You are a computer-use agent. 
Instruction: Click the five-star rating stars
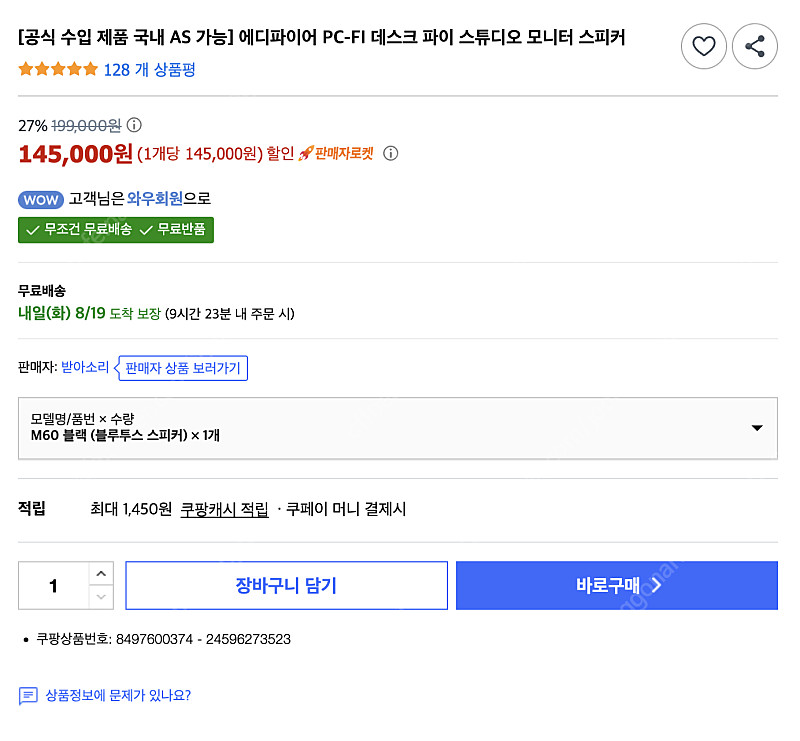56,70
